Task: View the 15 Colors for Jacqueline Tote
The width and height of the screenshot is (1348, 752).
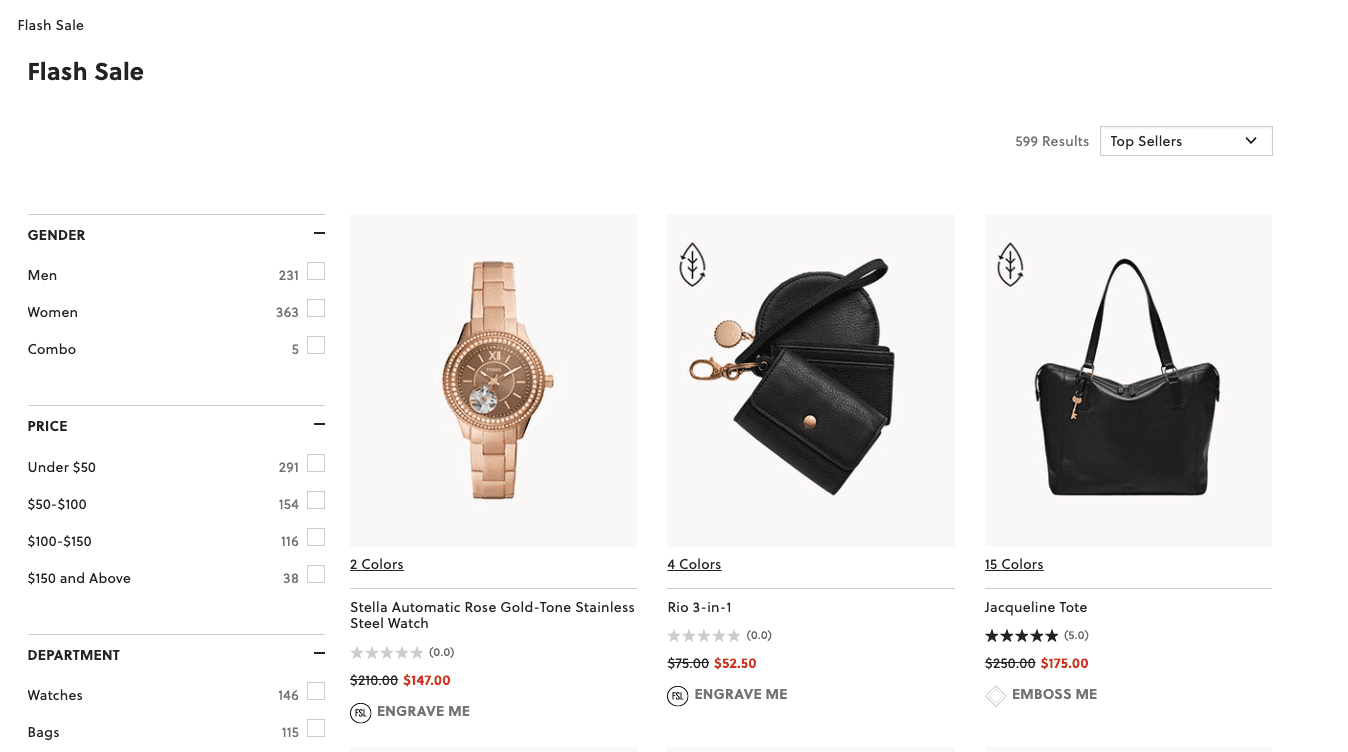Action: pos(1014,564)
